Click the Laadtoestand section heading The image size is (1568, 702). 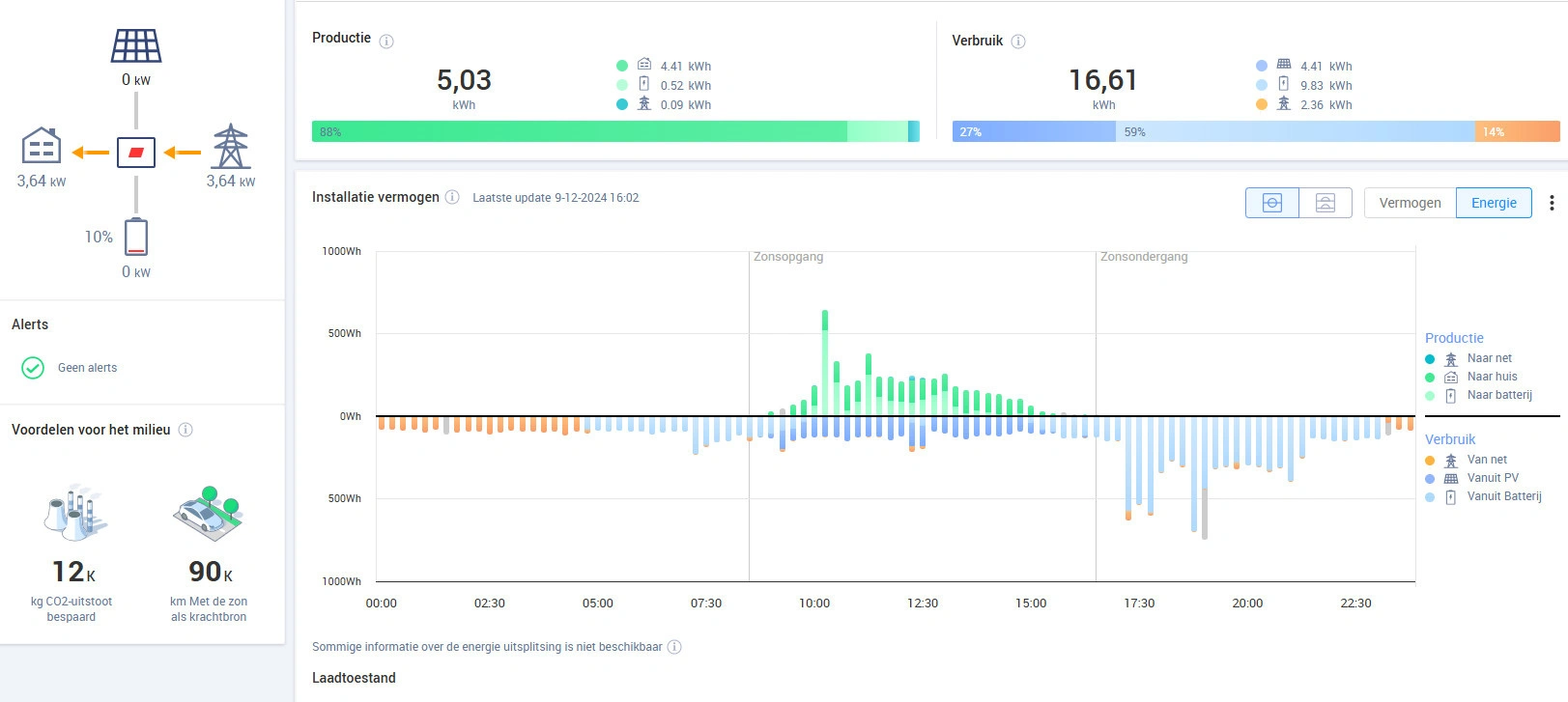(354, 678)
